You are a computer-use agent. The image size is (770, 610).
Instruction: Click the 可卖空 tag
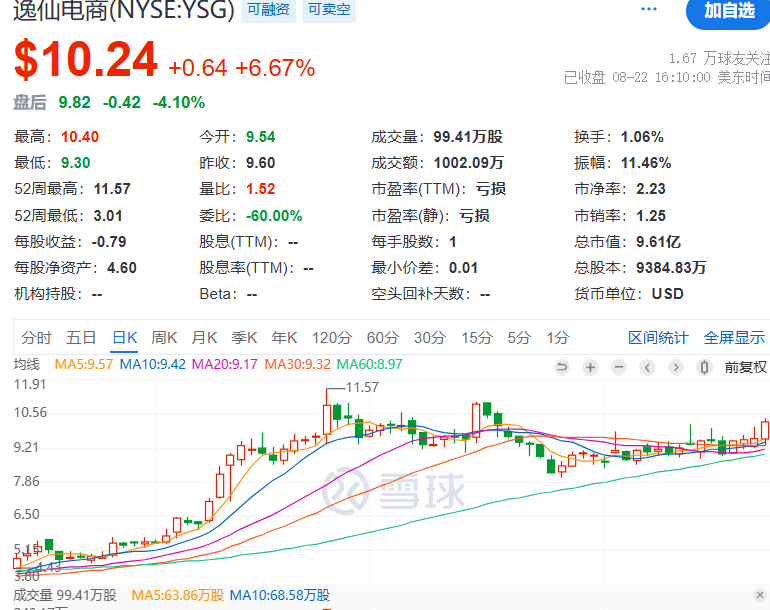pyautogui.click(x=329, y=10)
